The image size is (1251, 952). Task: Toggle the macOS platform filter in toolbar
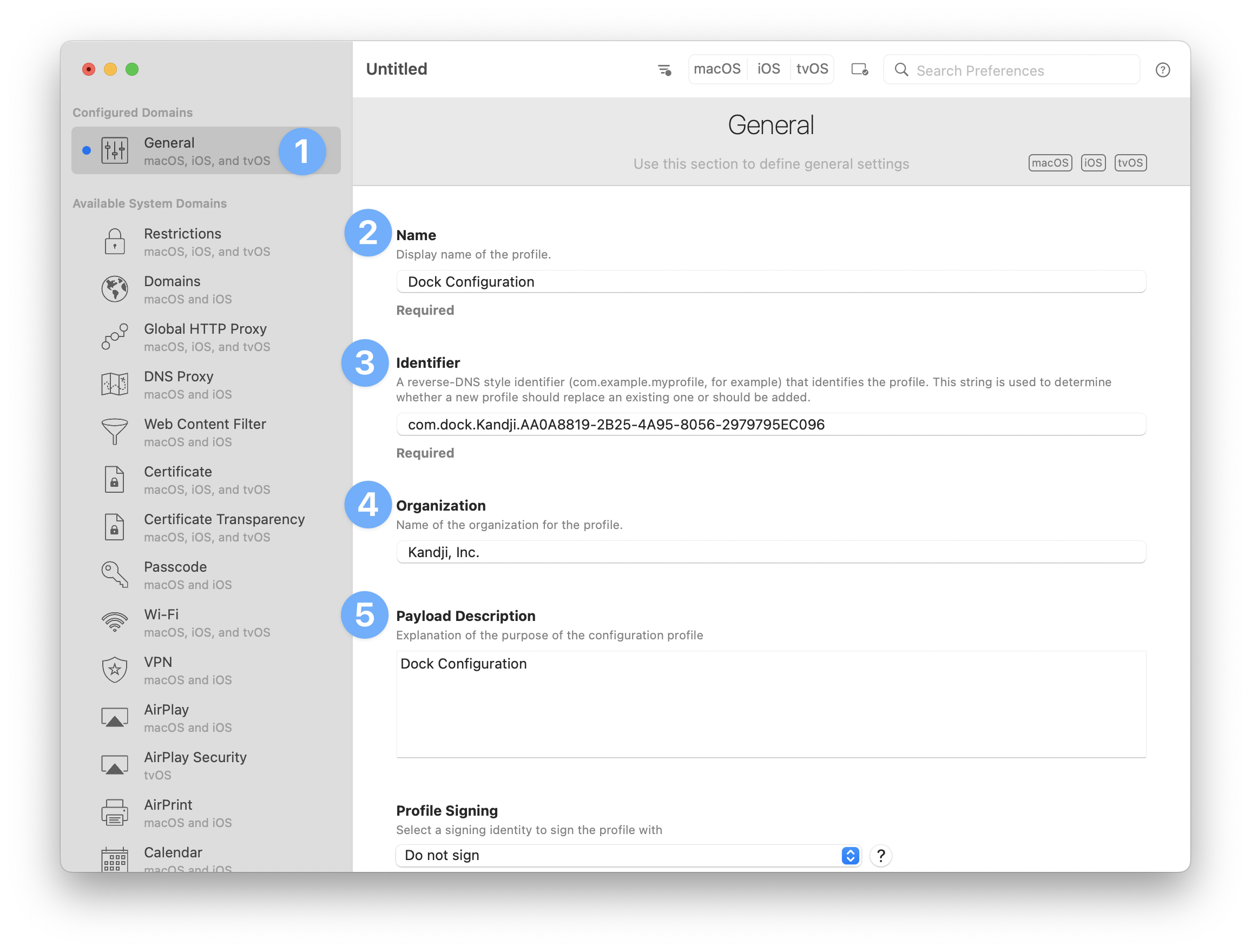pyautogui.click(x=717, y=69)
